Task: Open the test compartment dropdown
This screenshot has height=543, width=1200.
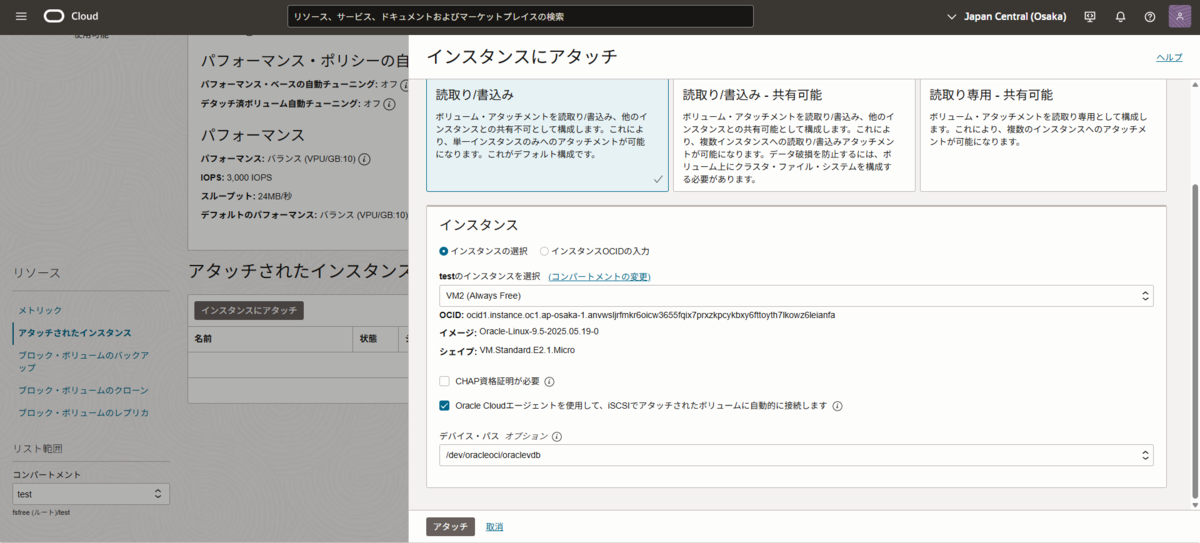Action: pyautogui.click(x=91, y=494)
